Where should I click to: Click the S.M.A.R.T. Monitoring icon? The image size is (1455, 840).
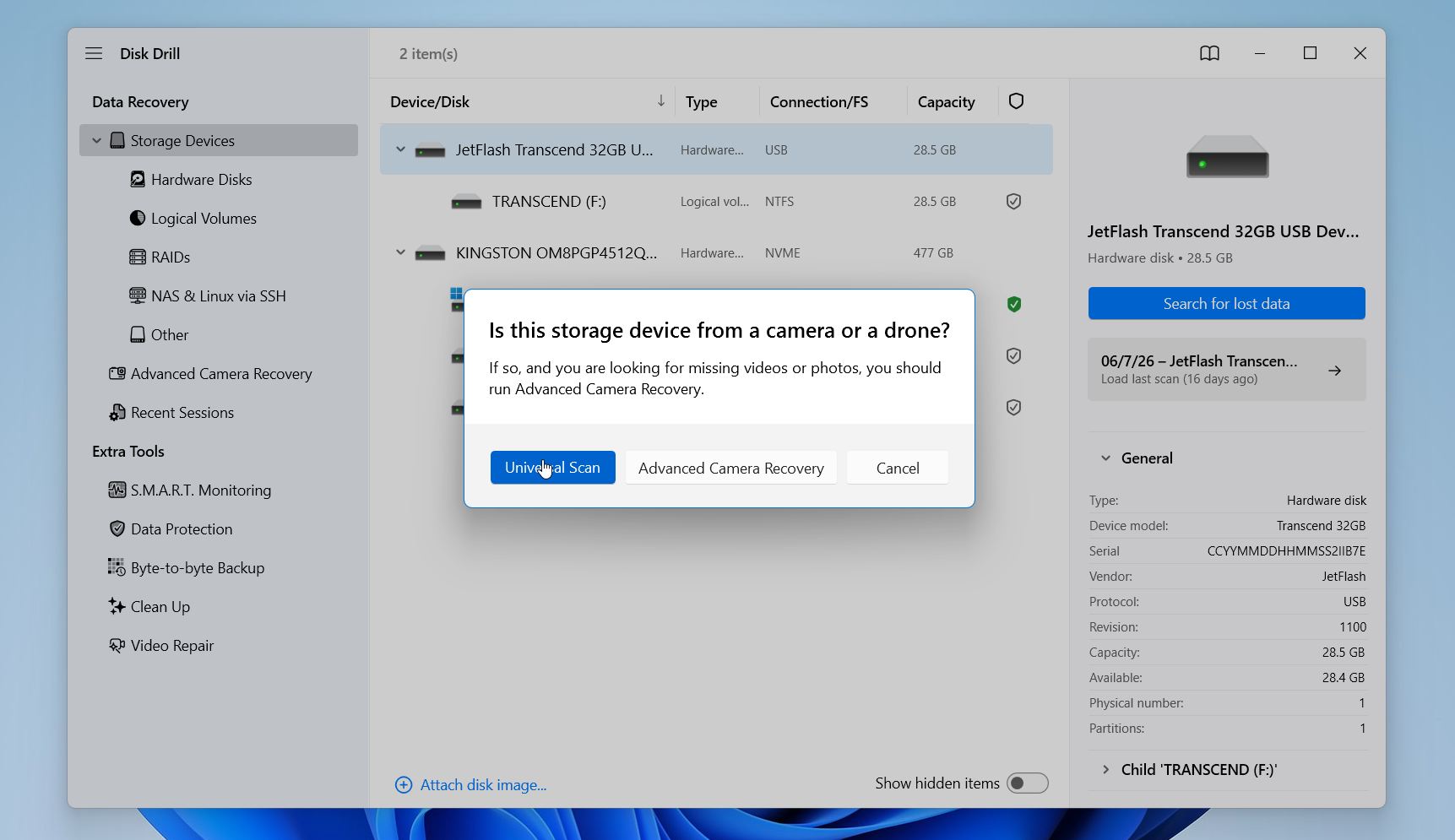pyautogui.click(x=117, y=490)
